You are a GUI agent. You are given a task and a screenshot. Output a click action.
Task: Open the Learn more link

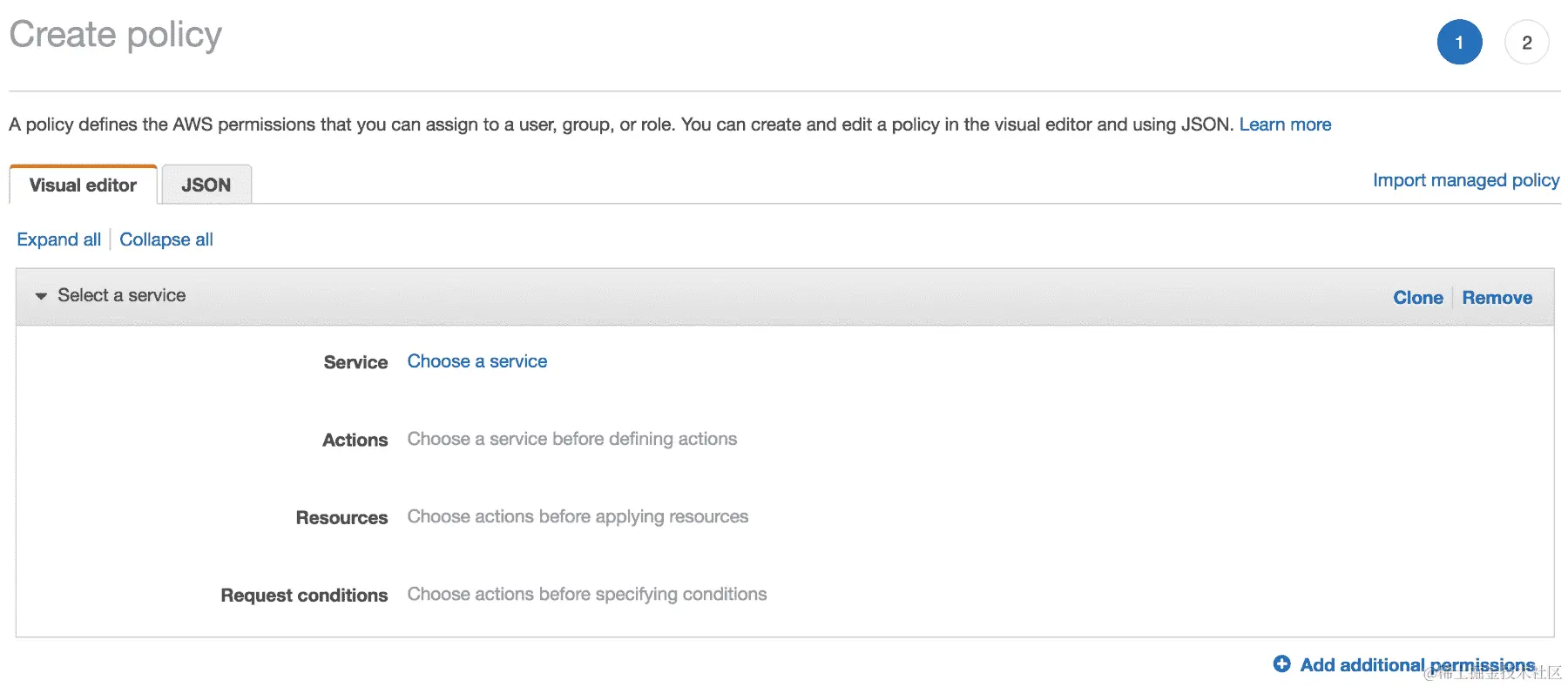[x=1285, y=125]
